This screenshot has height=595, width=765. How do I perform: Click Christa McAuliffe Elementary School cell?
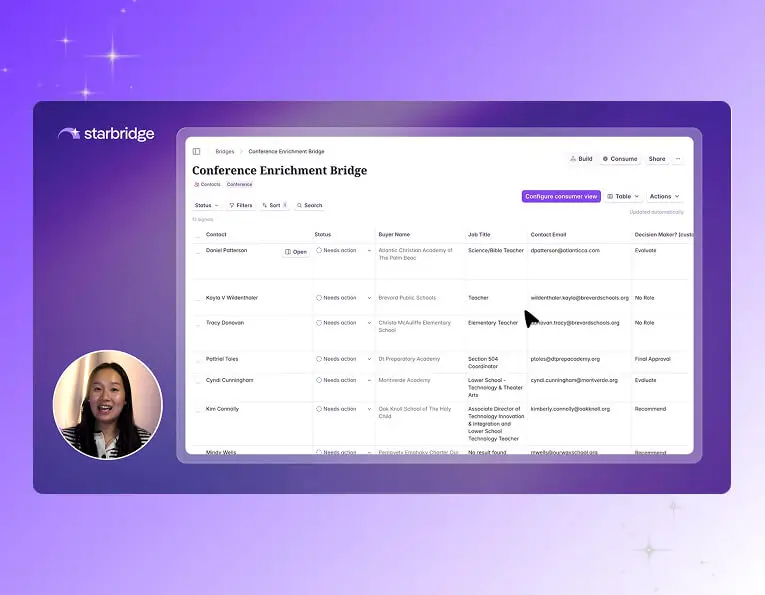click(x=415, y=326)
